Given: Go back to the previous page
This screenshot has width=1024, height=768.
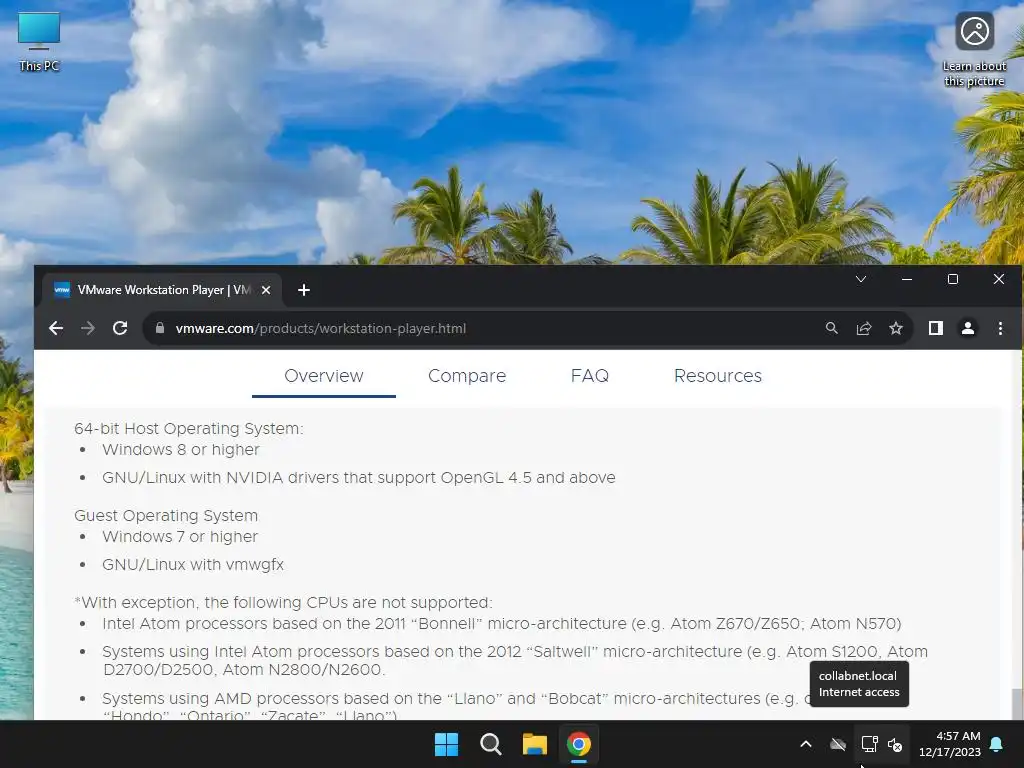Looking at the screenshot, I should (x=56, y=328).
